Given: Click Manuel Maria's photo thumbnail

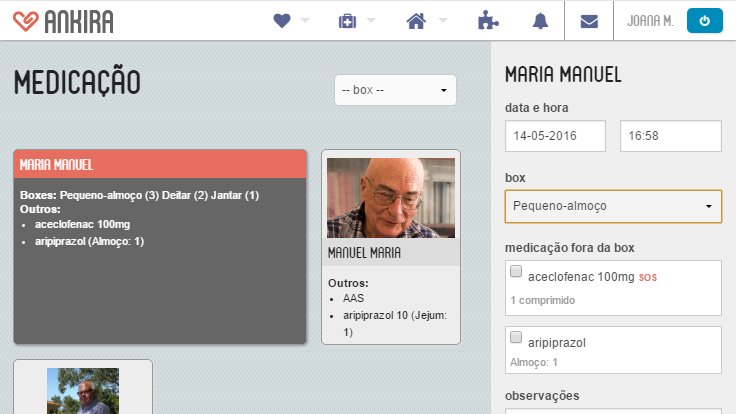Looking at the screenshot, I should [x=390, y=197].
